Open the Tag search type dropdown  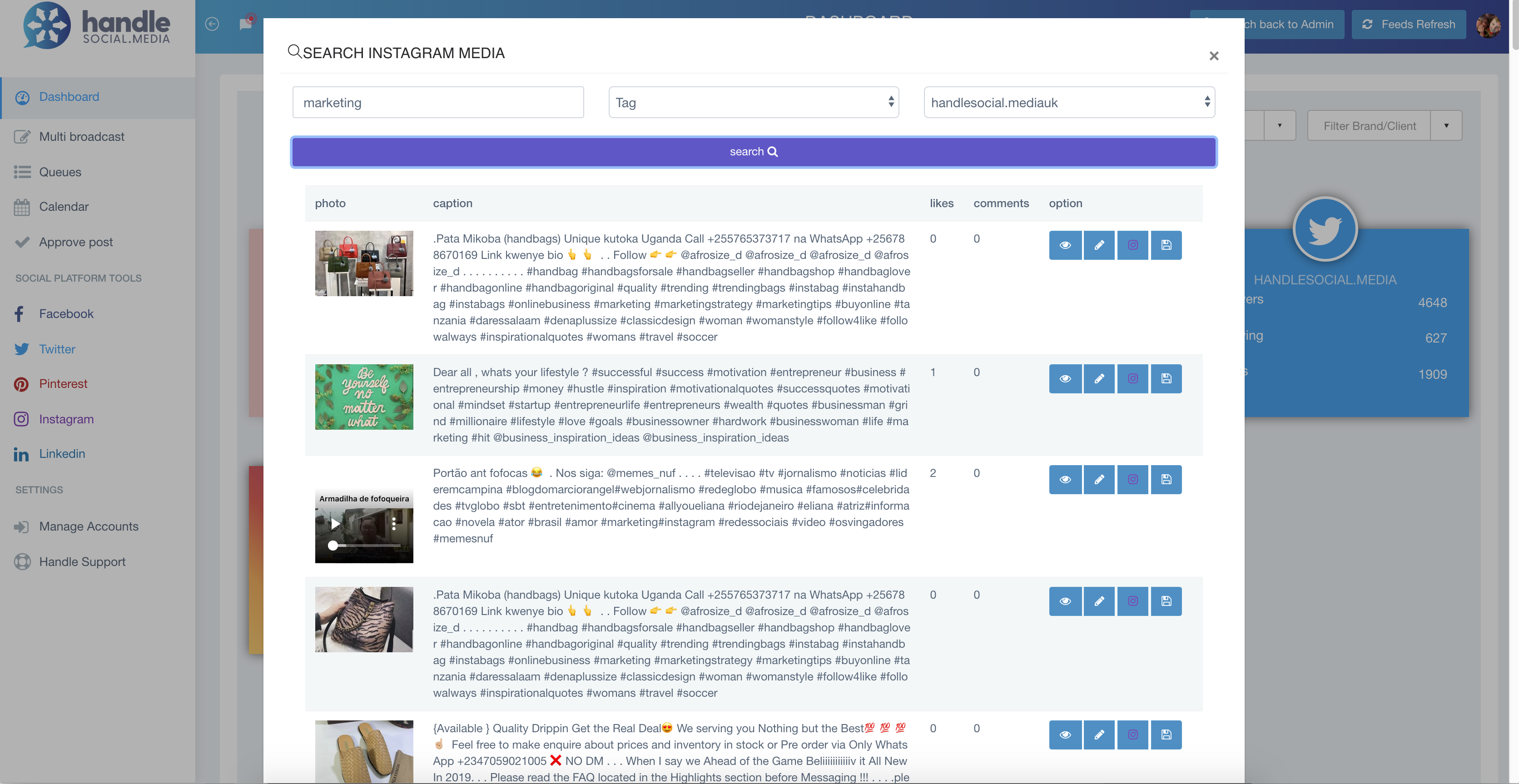[x=753, y=103]
